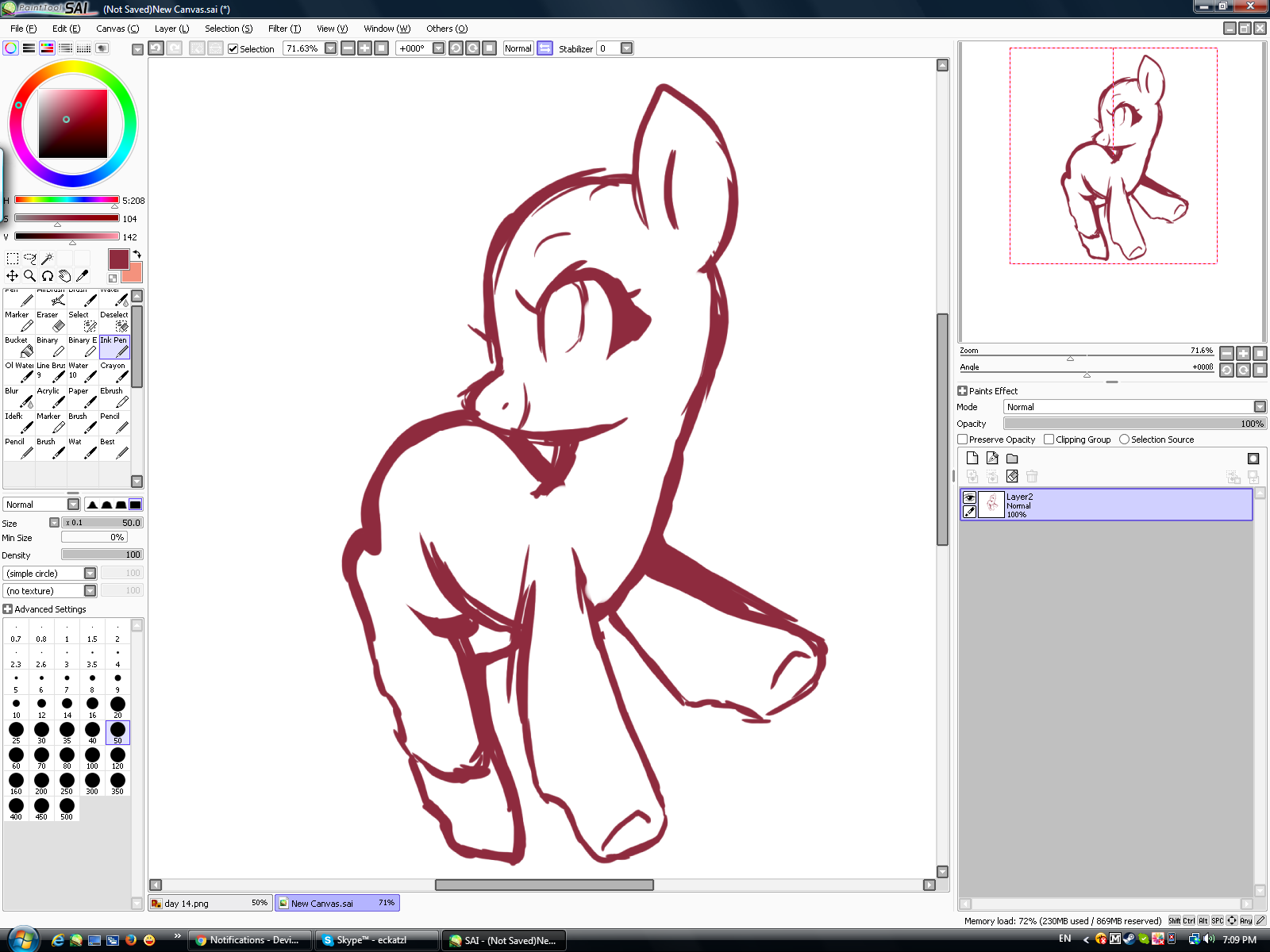
Task: Select the Magic Wand tool
Action: [48, 259]
